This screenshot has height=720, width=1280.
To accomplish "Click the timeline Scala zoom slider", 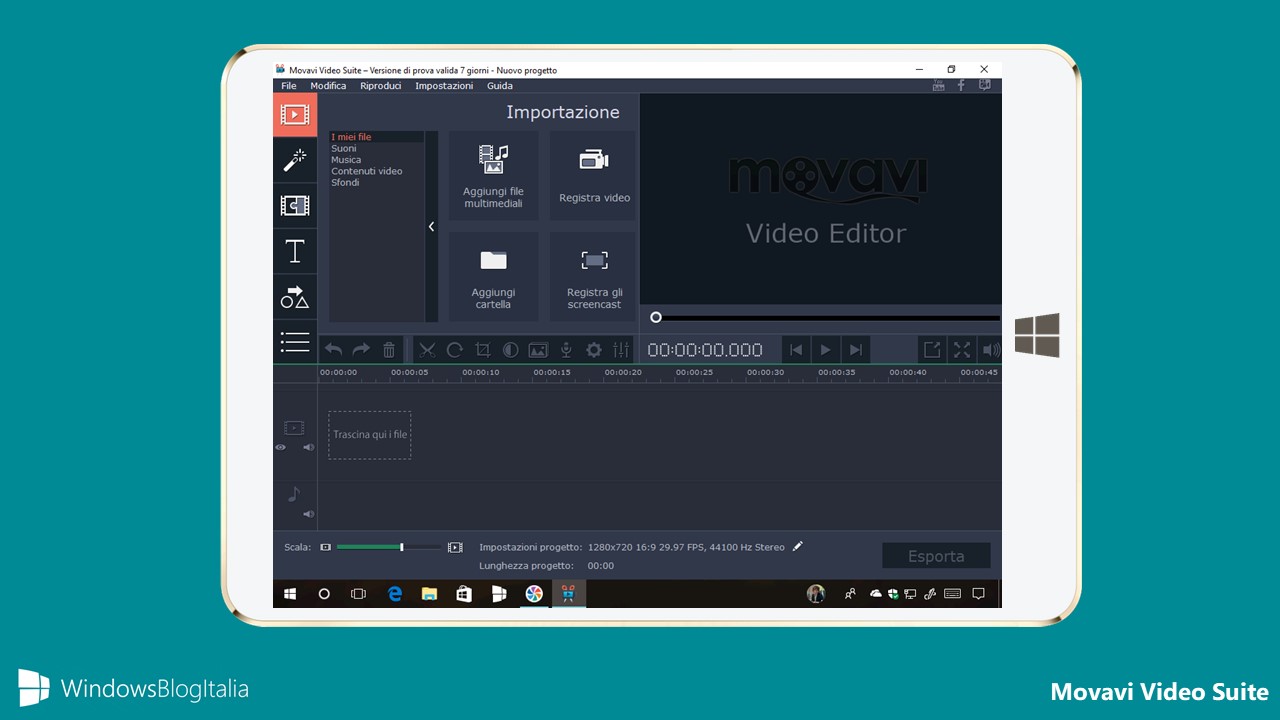I will pos(389,547).
